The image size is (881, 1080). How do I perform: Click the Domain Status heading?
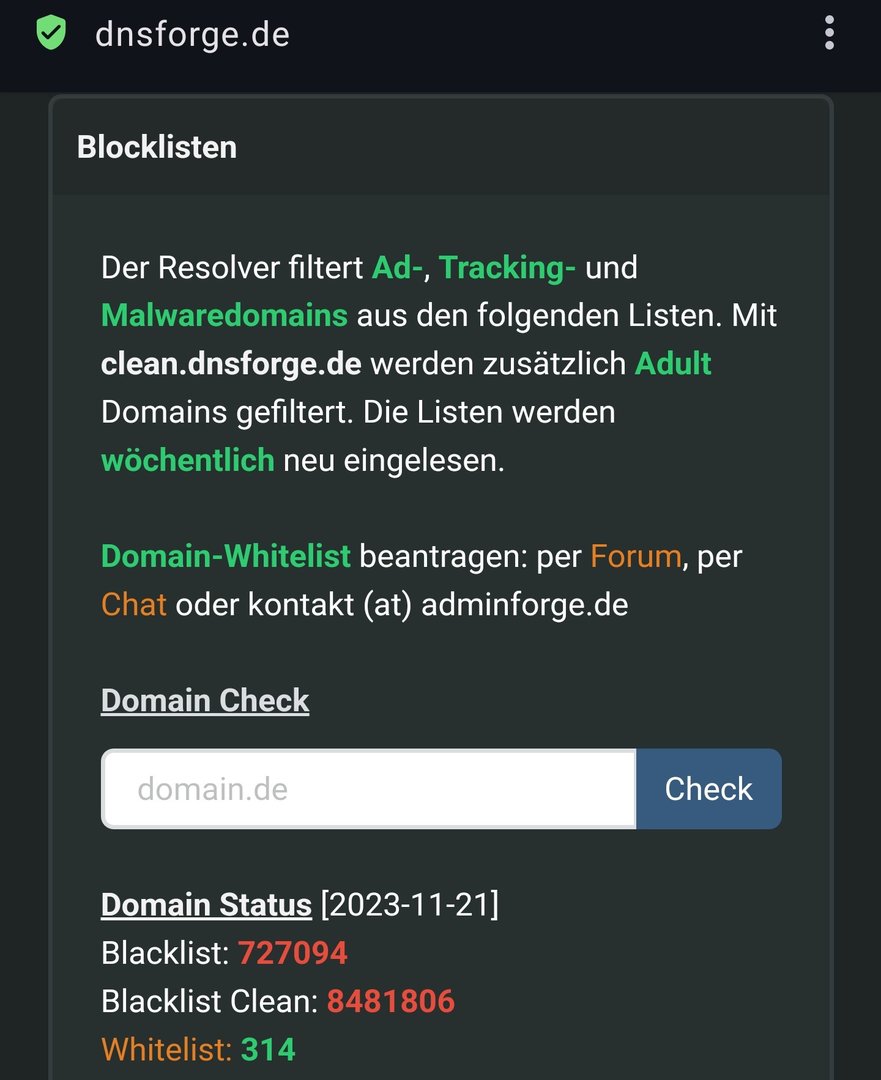(206, 905)
